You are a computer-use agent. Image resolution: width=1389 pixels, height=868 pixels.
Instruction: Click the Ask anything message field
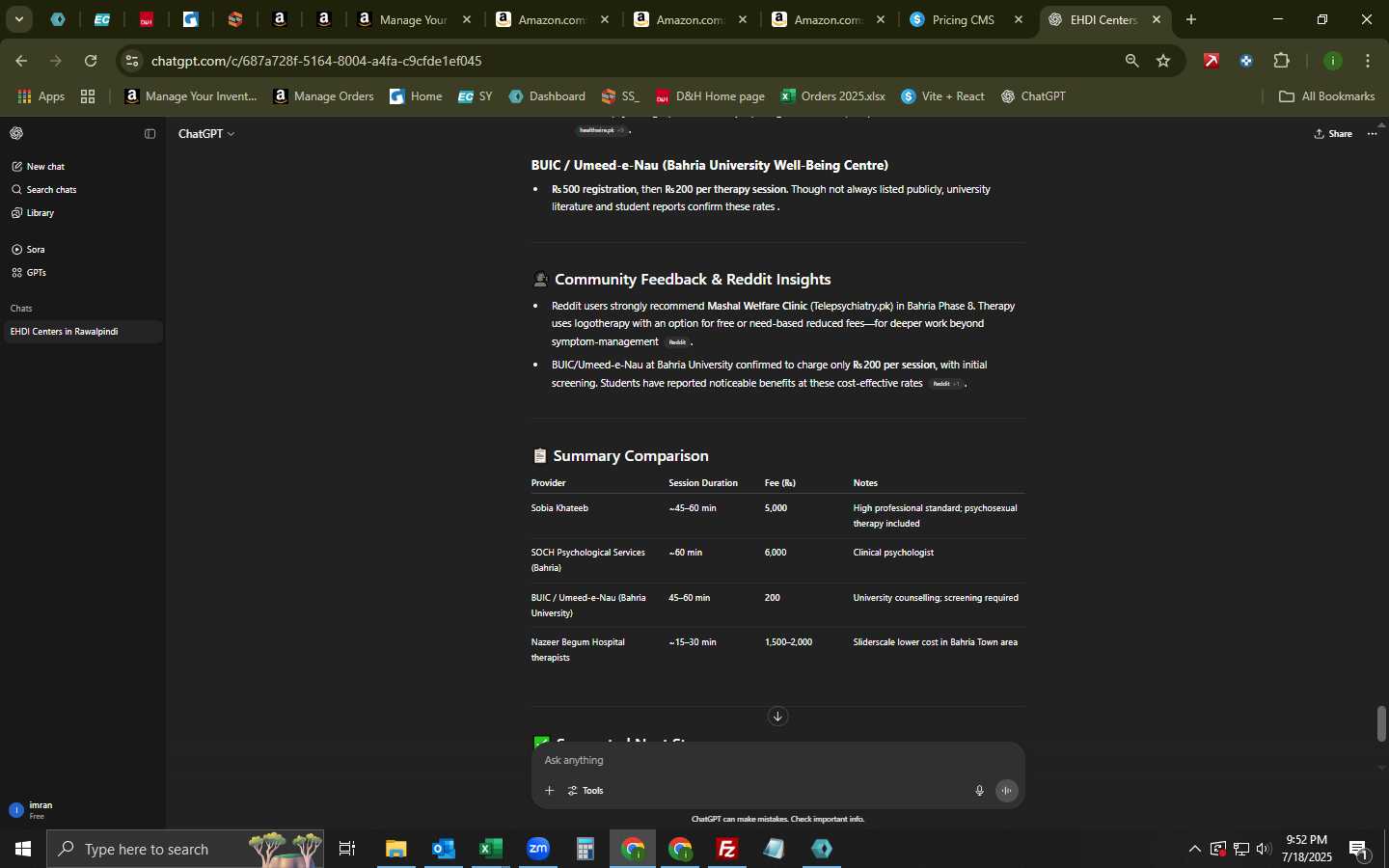tap(776, 761)
